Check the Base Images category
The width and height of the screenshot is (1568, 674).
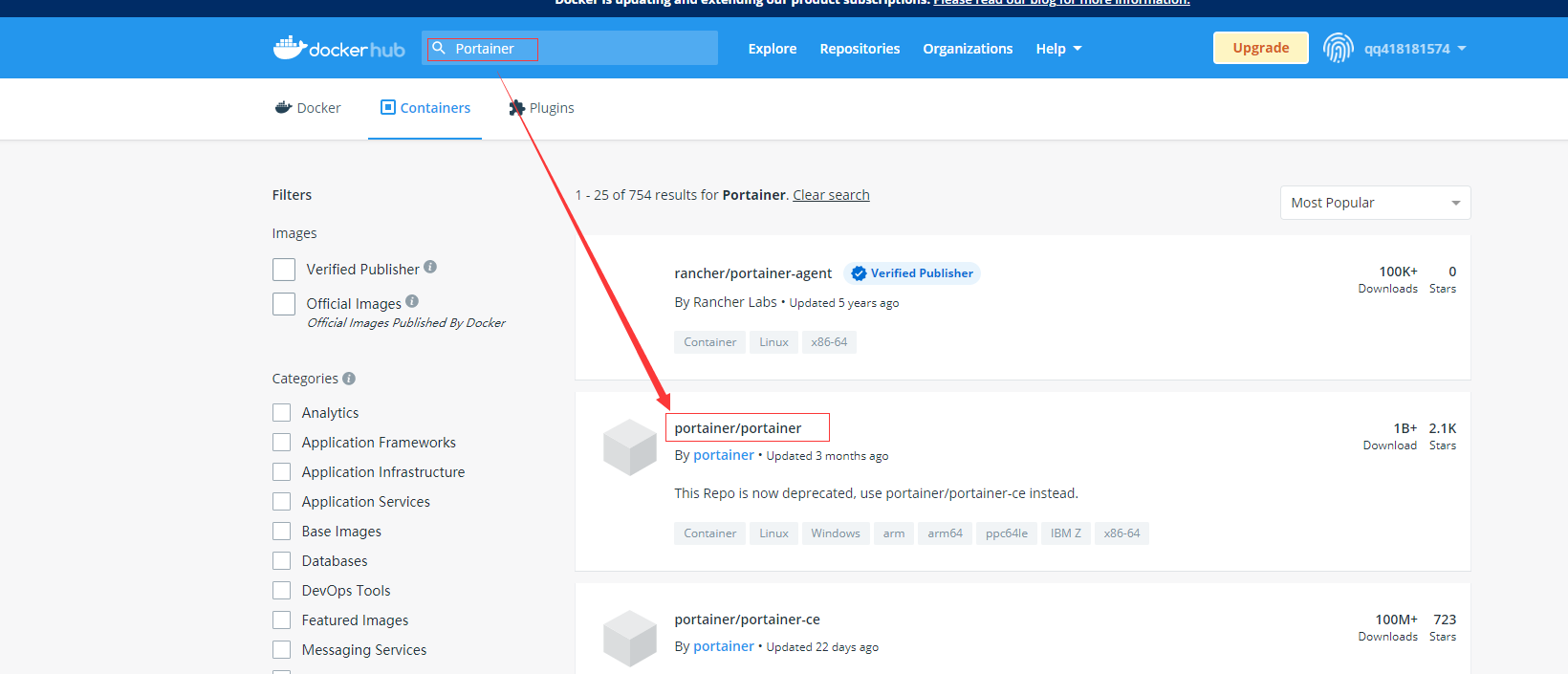[x=282, y=531]
